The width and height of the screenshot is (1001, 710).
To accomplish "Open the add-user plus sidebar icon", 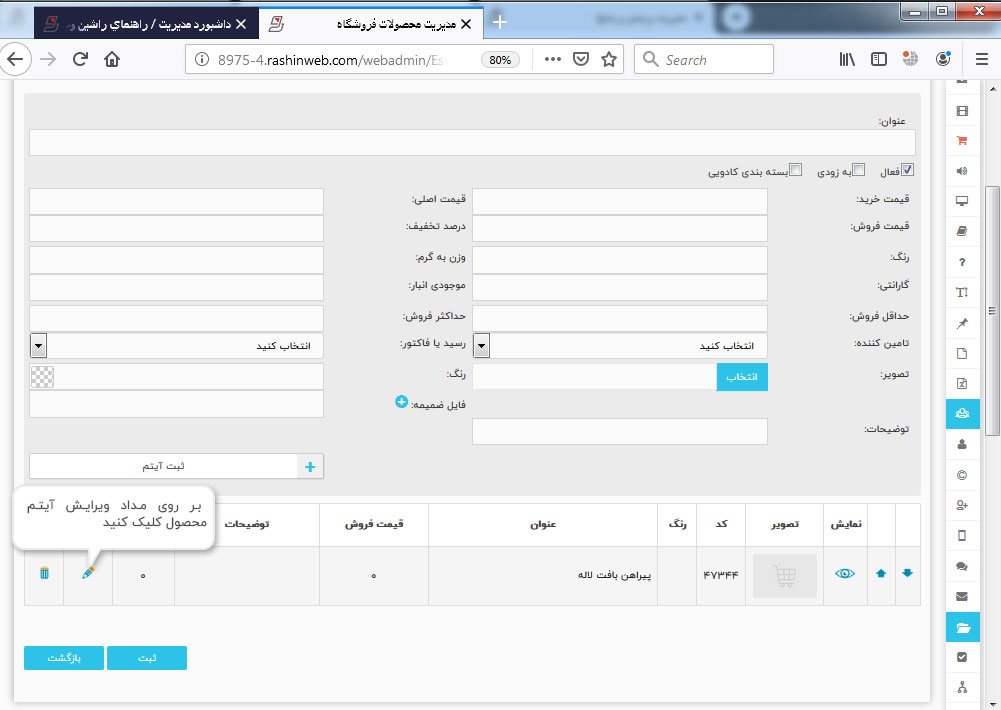I will (962, 504).
